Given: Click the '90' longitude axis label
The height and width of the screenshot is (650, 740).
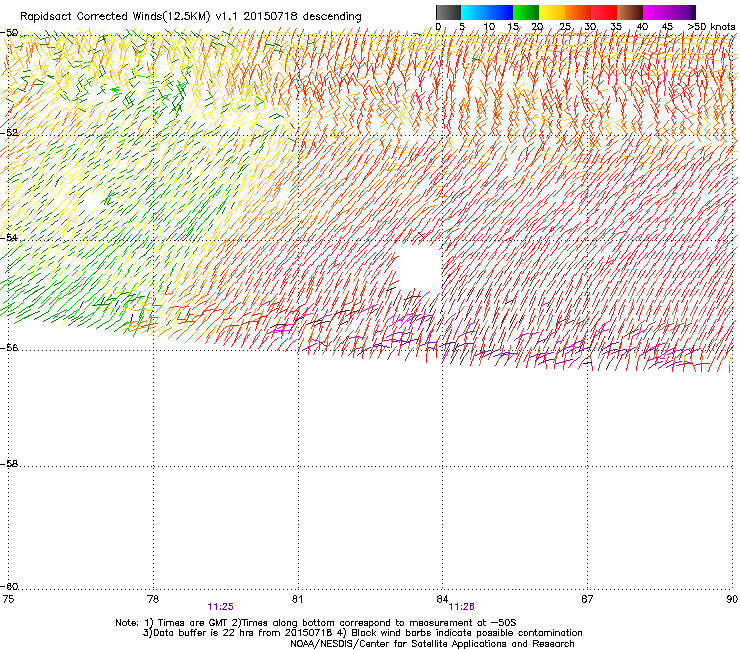Looking at the screenshot, I should (732, 599).
